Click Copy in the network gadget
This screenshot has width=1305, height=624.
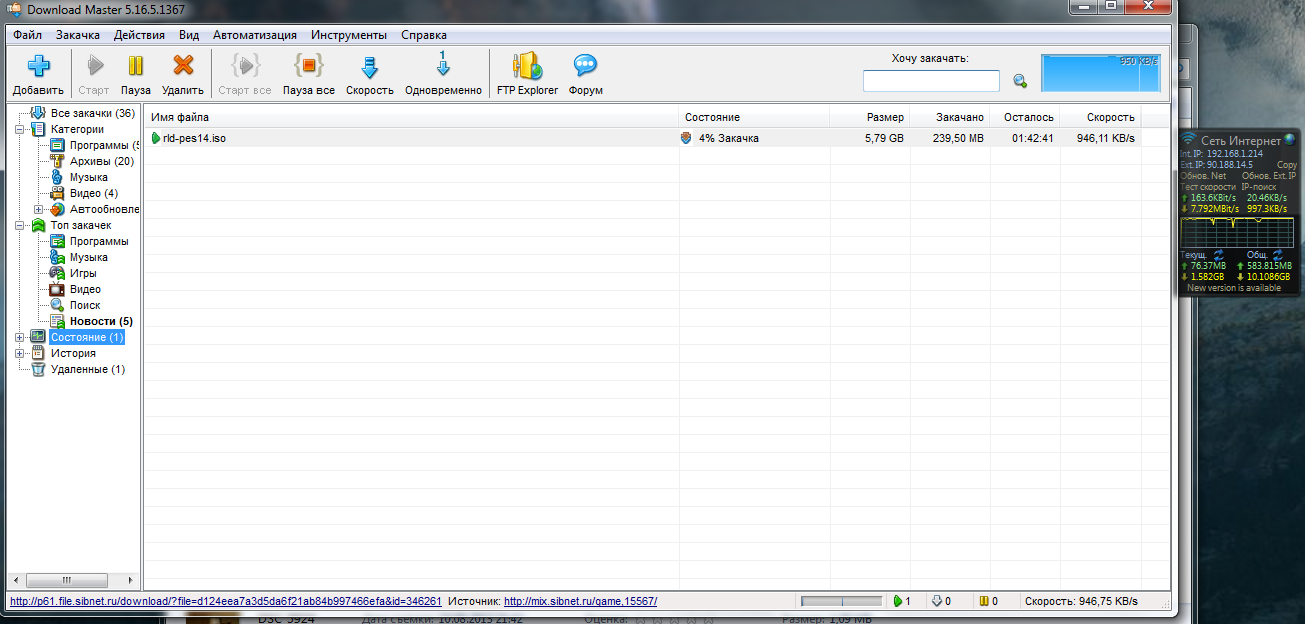tap(1287, 165)
